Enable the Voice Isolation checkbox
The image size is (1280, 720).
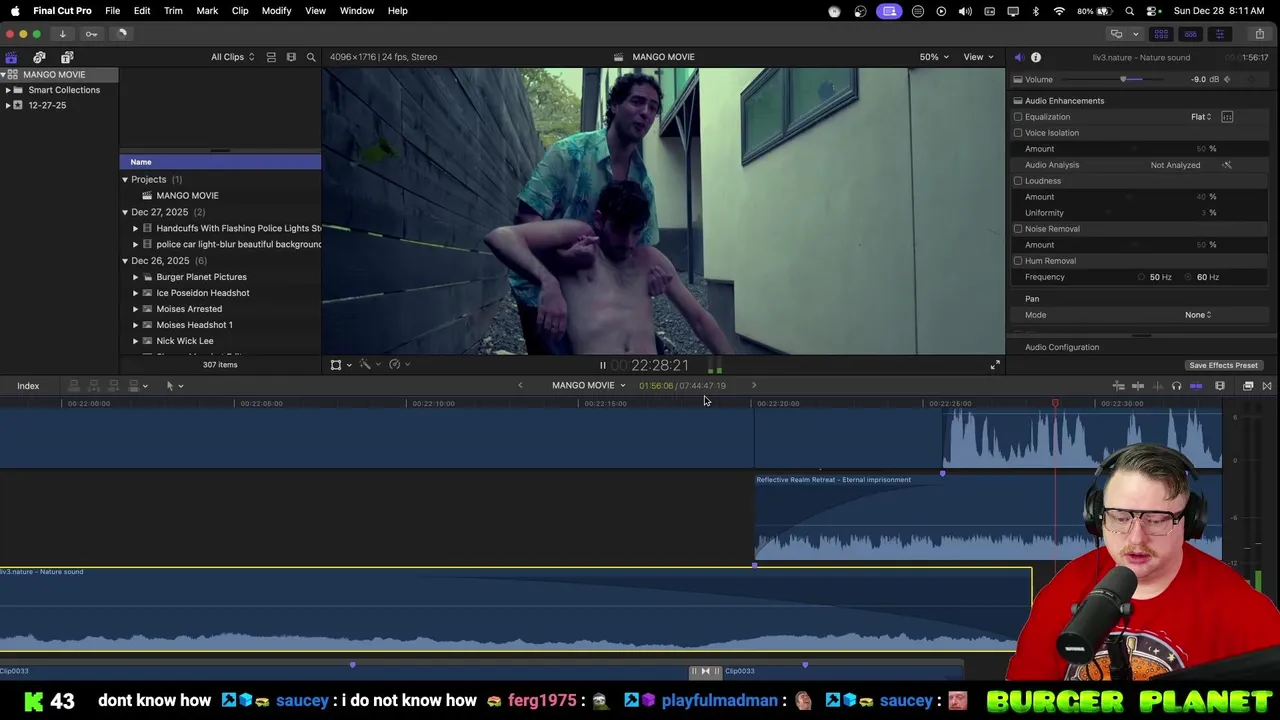click(1018, 133)
